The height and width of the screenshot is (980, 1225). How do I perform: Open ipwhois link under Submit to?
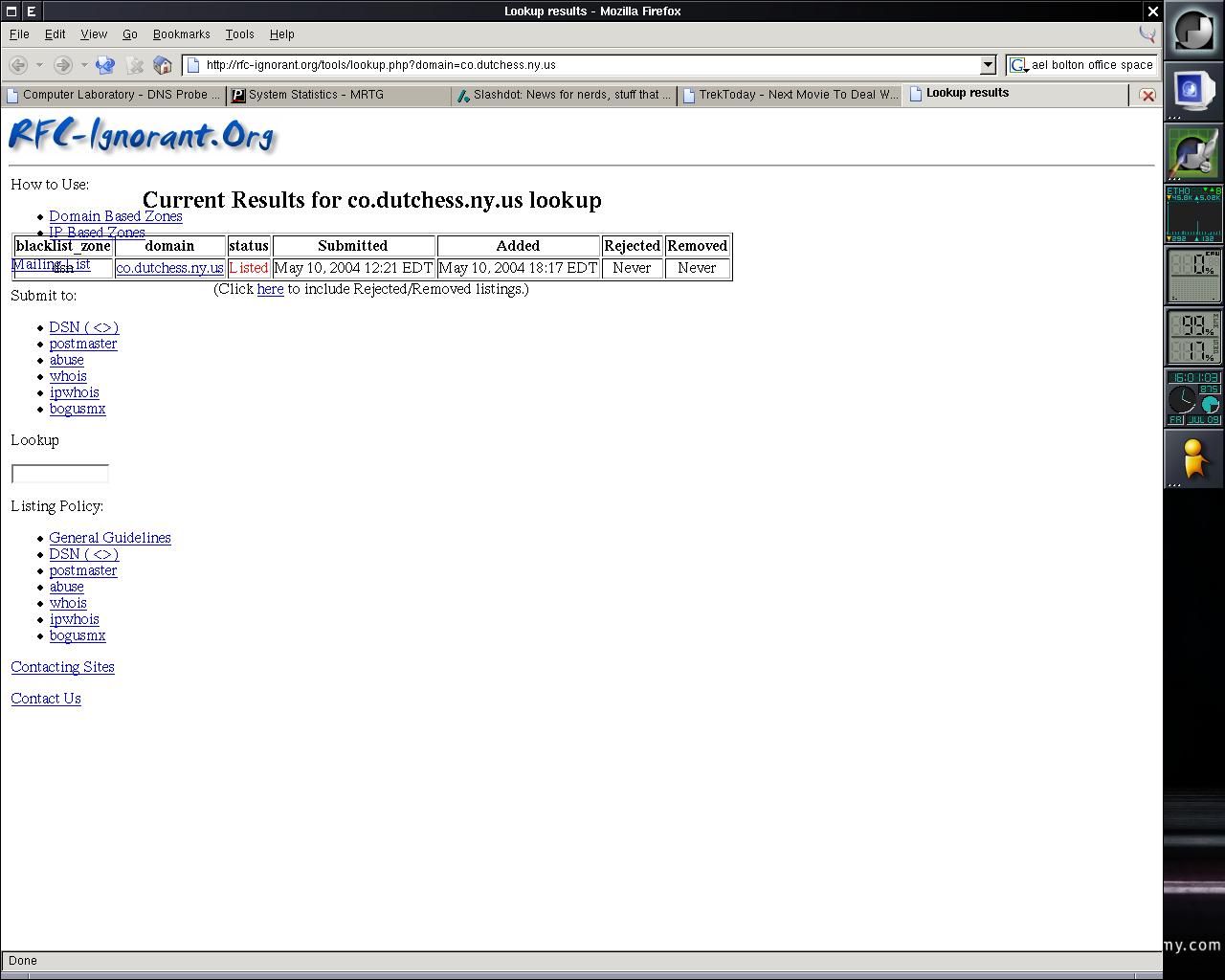[x=75, y=392]
